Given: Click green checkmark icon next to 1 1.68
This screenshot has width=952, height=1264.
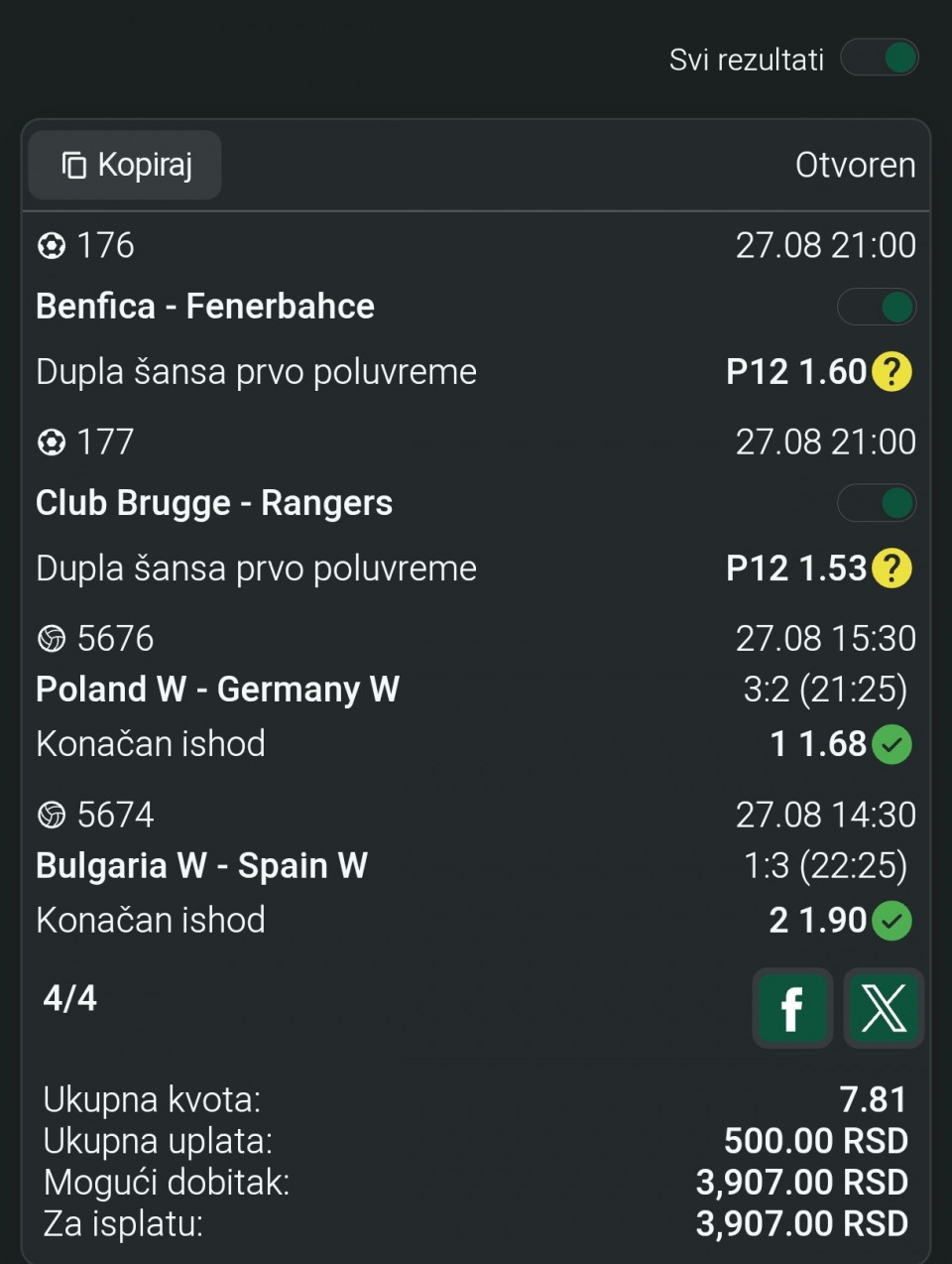Looking at the screenshot, I should 892,744.
